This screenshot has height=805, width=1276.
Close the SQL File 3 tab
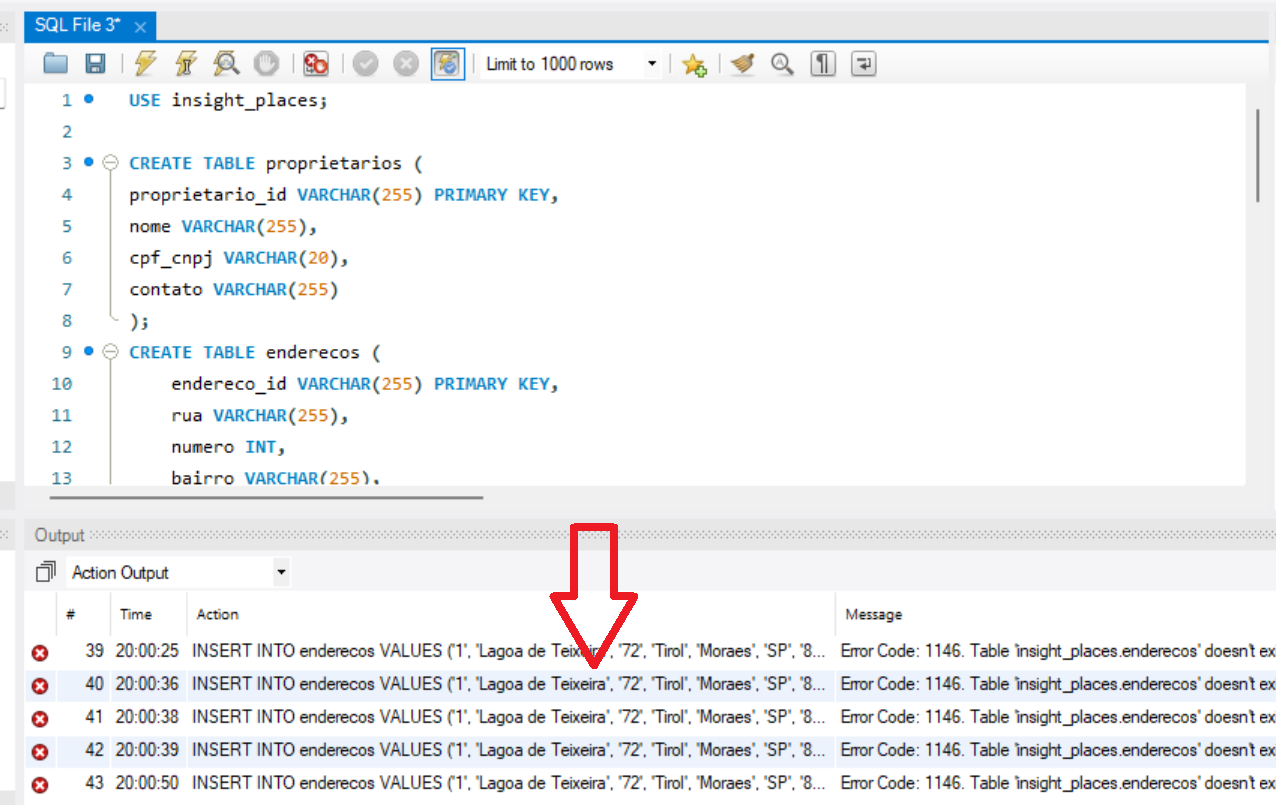pos(140,27)
